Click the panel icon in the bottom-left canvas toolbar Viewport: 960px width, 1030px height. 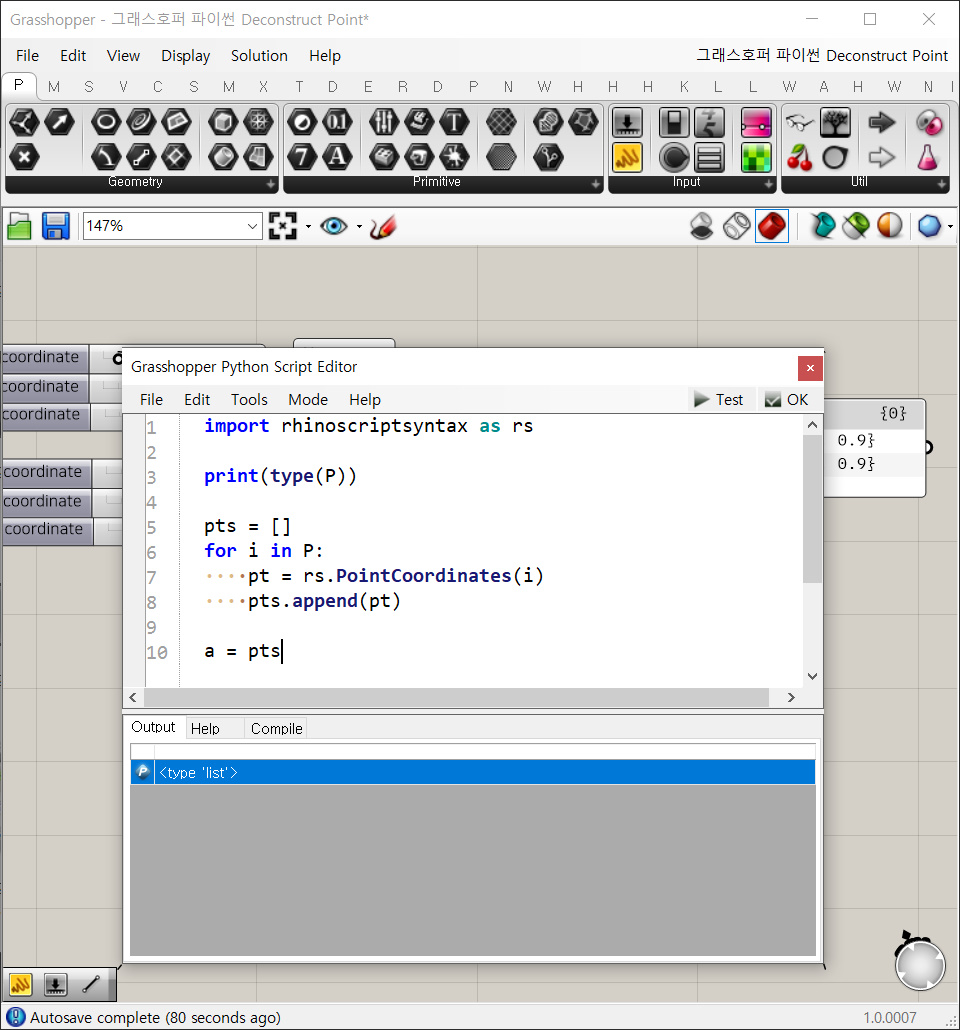tap(20, 984)
